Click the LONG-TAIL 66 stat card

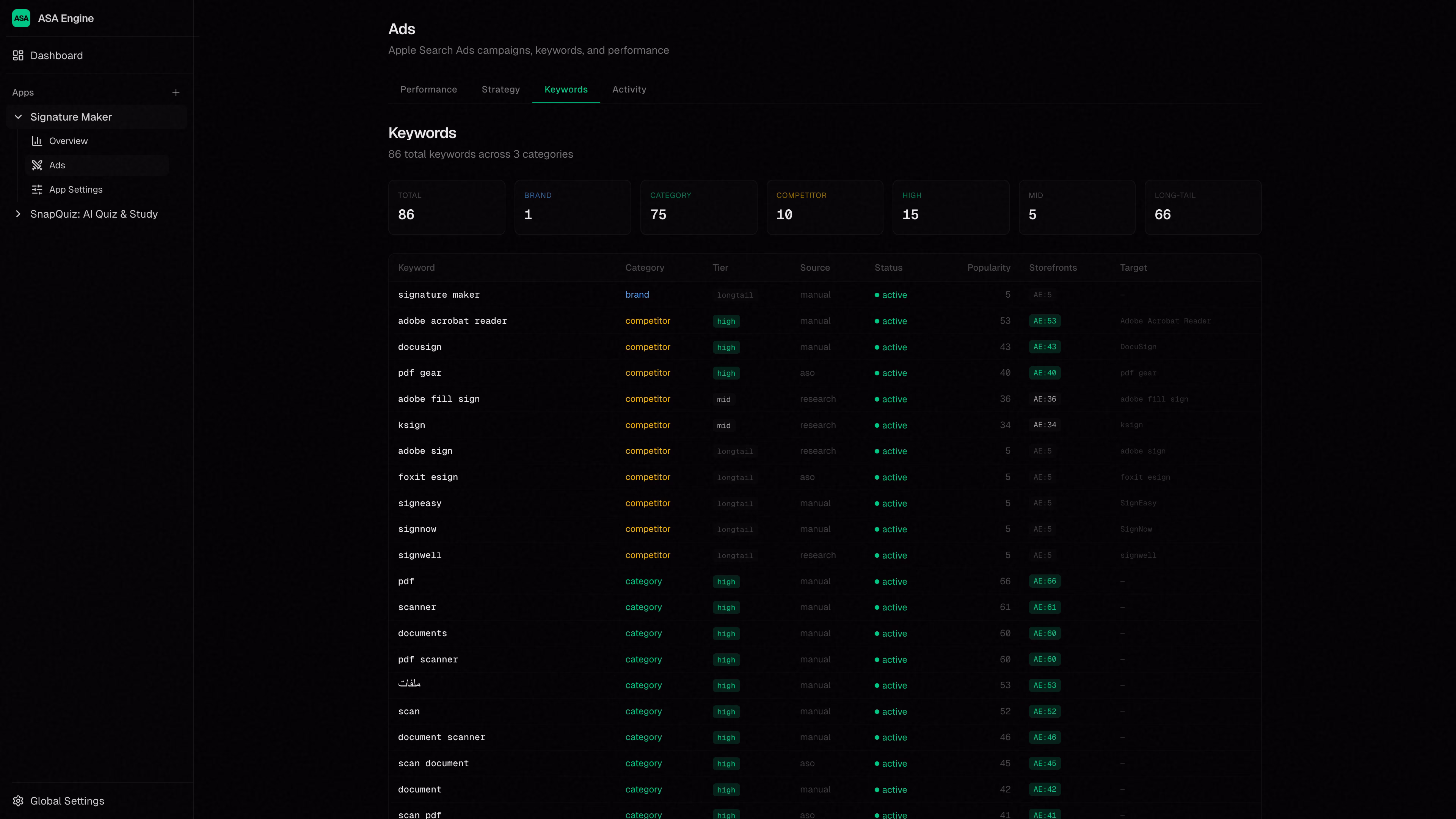(x=1203, y=207)
